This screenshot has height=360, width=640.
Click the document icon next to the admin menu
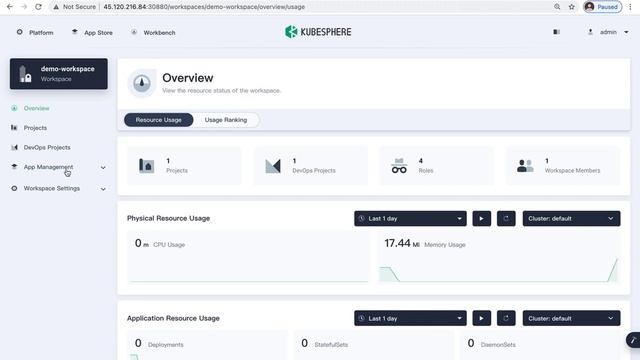[x=556, y=32]
